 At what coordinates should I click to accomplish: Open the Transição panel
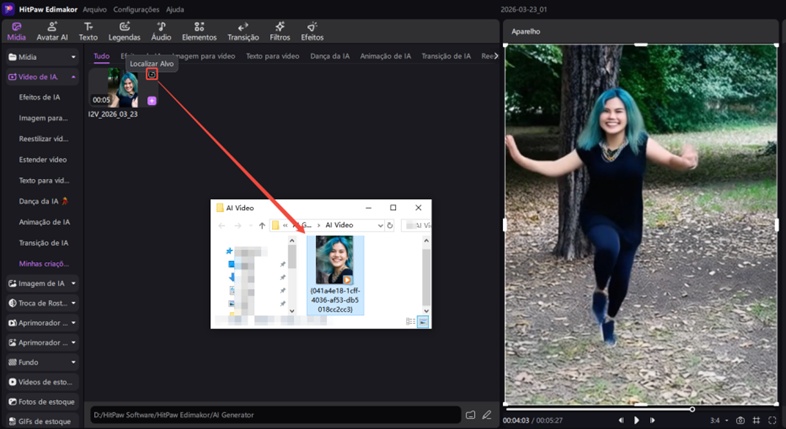click(x=243, y=31)
